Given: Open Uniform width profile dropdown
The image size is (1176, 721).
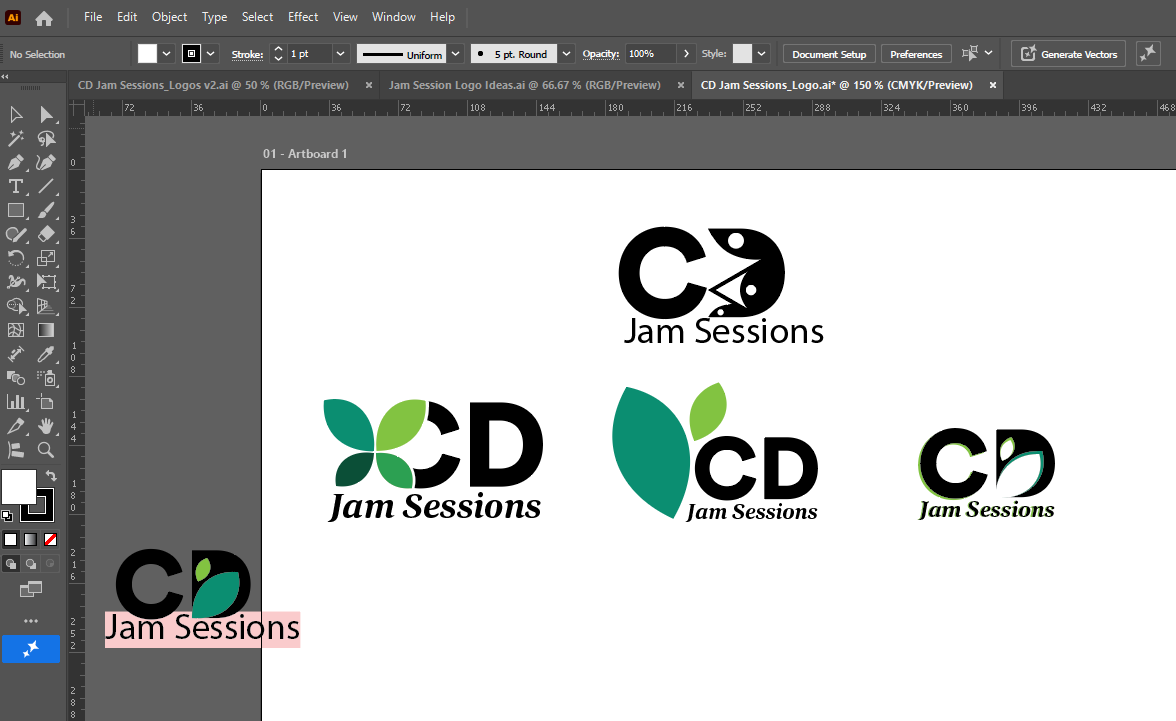Looking at the screenshot, I should point(455,54).
